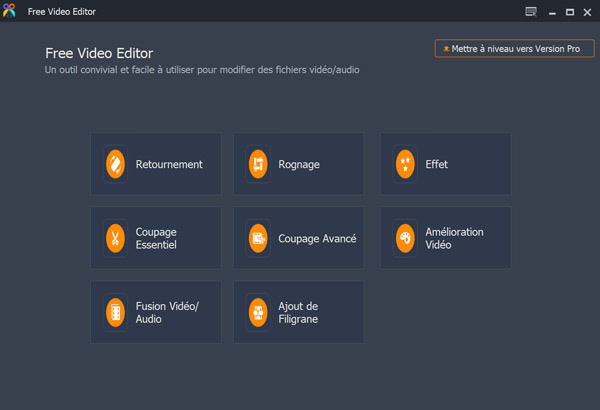Launch the Coupage Avancé text label

click(317, 238)
